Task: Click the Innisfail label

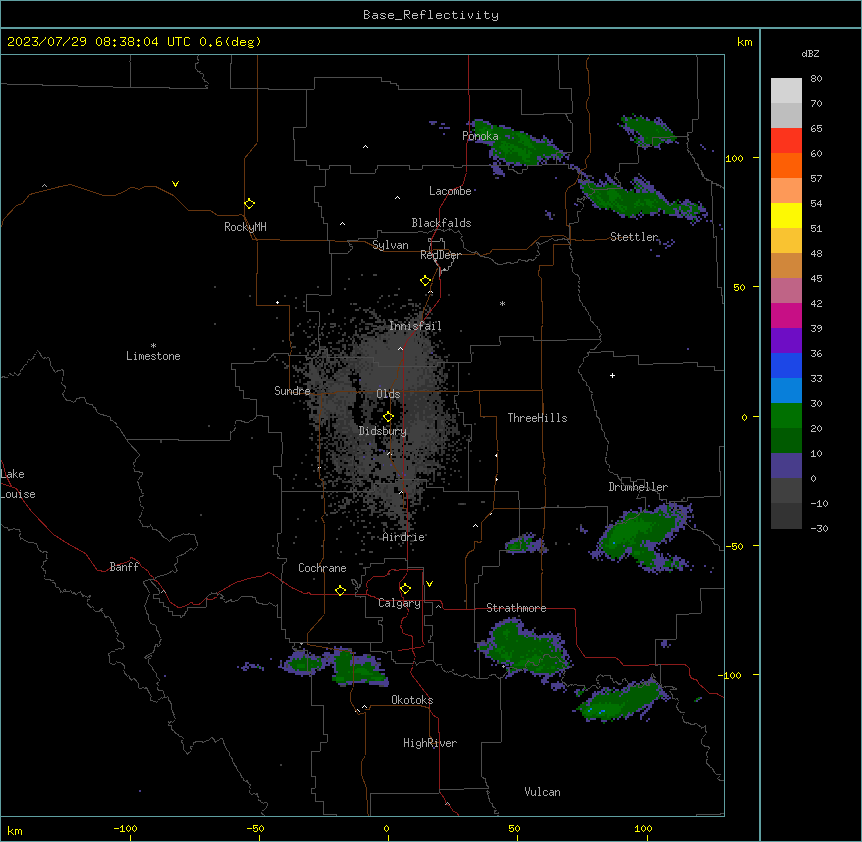Action: (x=415, y=326)
